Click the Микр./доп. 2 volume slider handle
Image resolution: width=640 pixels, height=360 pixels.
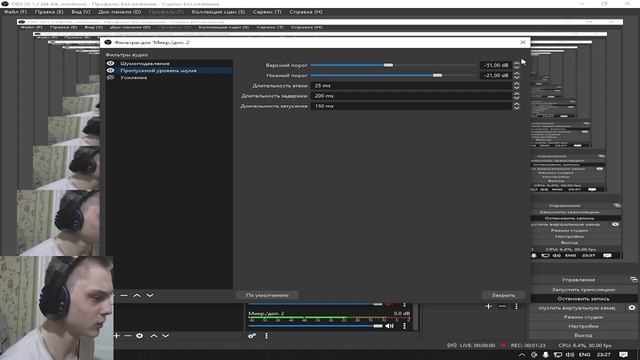pyautogui.click(x=378, y=326)
